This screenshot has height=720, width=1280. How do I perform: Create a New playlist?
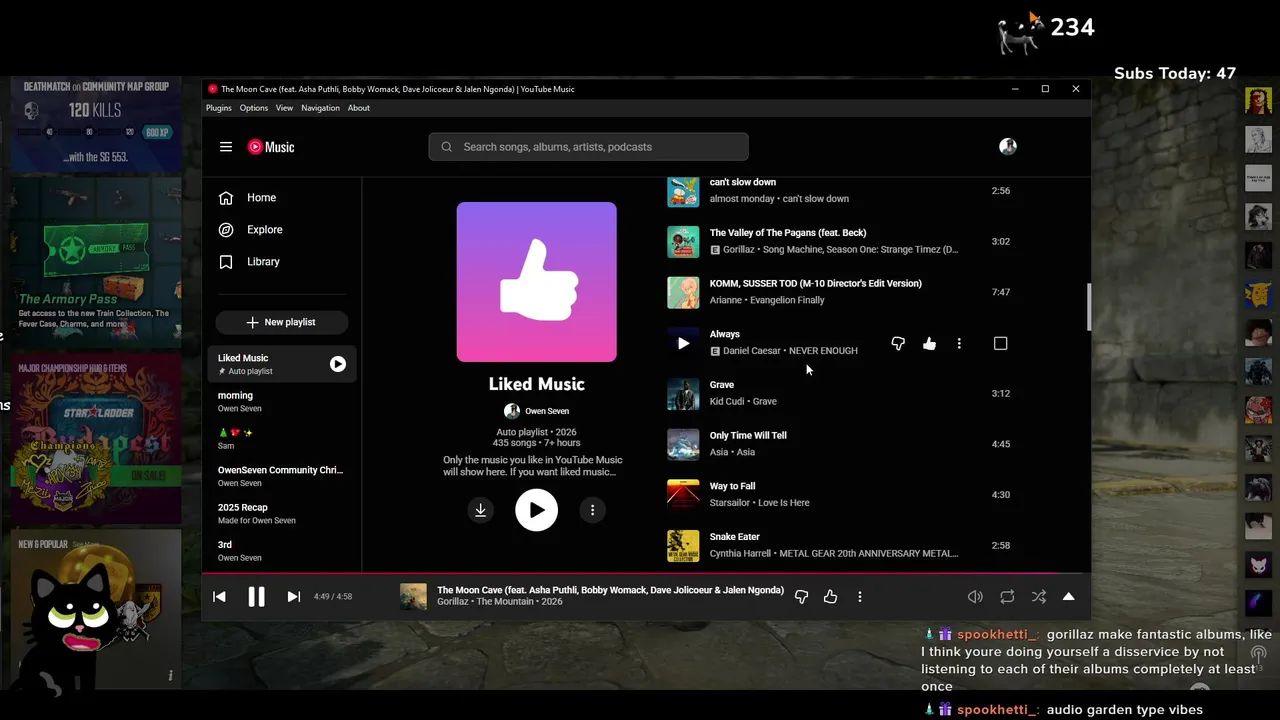[282, 322]
